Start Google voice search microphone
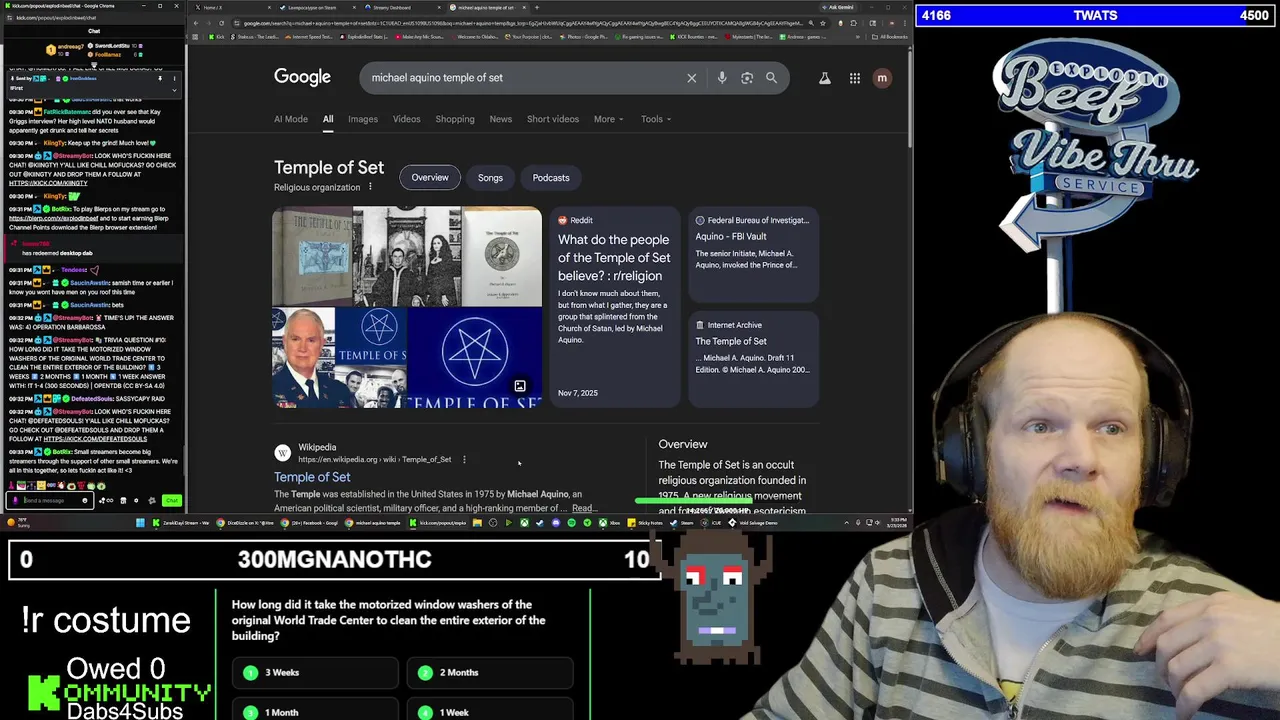This screenshot has height=720, width=1280. tap(722, 78)
